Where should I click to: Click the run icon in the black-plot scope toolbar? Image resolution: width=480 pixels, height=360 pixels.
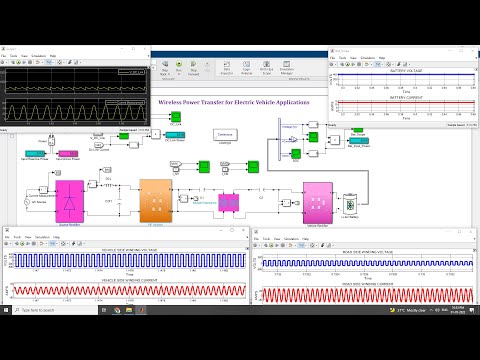19,62
